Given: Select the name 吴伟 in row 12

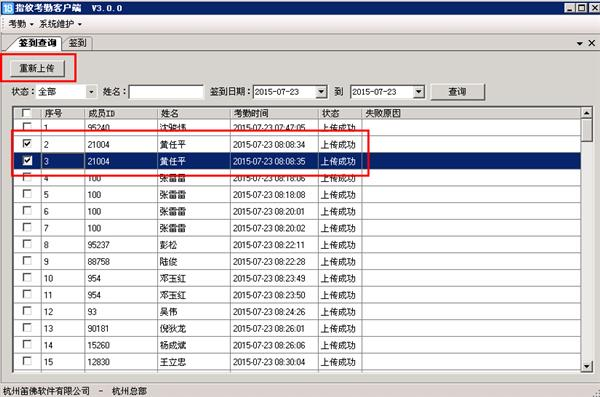Looking at the screenshot, I should 168,312.
